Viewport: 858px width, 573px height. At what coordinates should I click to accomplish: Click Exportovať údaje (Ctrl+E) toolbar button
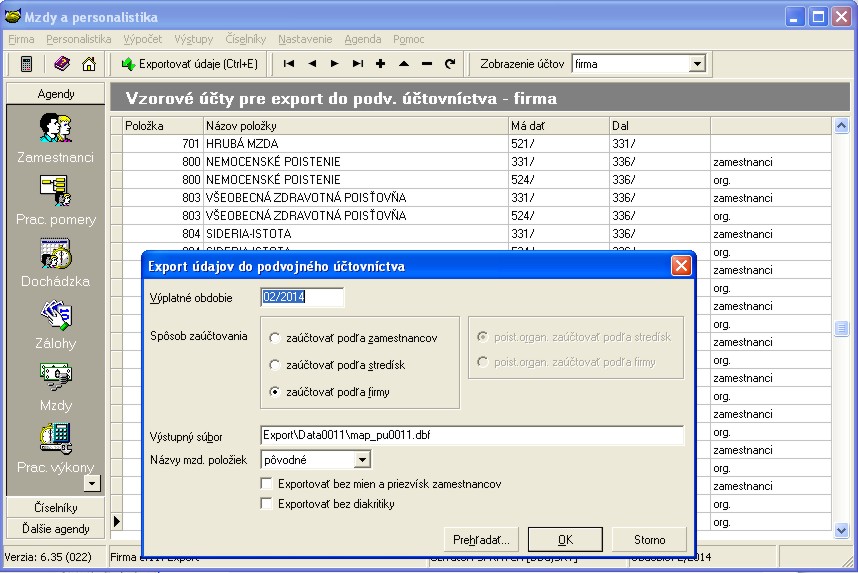pos(189,64)
